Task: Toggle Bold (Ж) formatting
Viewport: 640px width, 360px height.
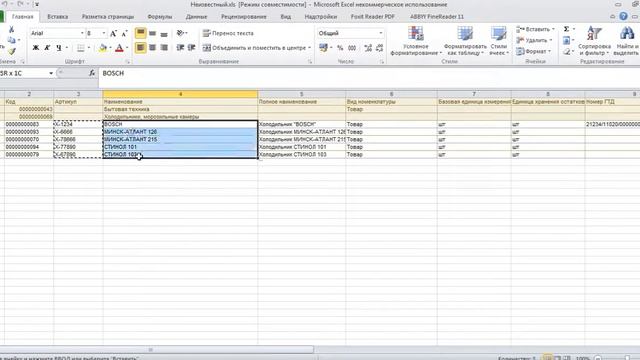Action: tap(36, 48)
